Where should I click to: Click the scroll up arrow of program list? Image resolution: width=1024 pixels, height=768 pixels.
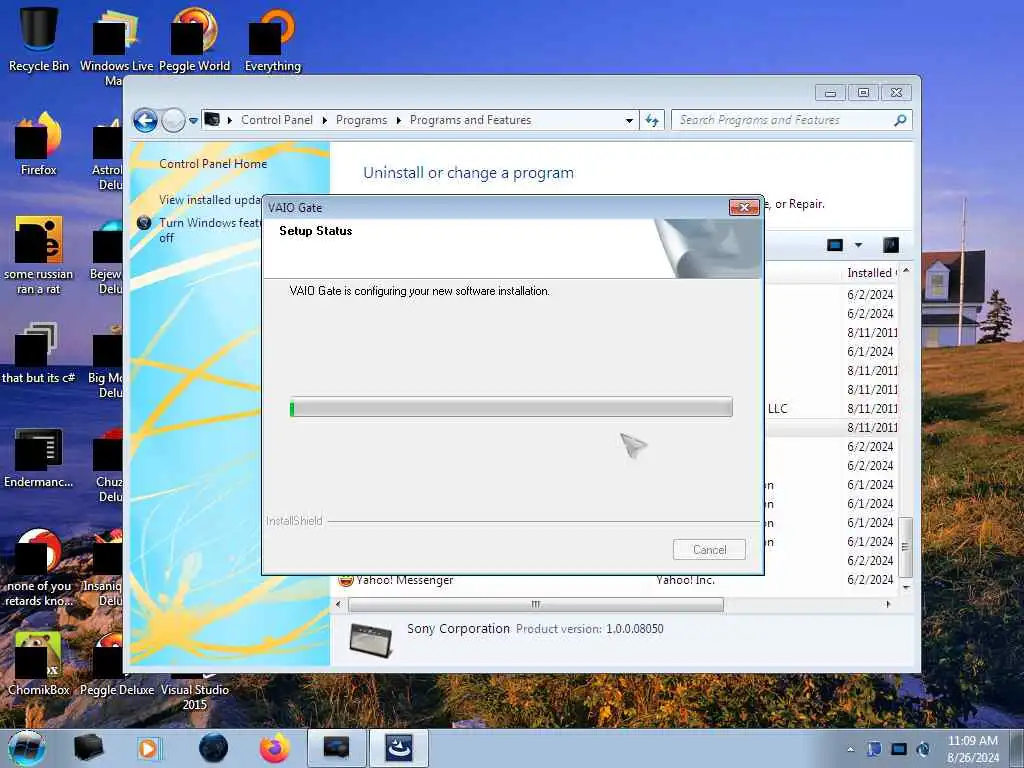point(905,270)
